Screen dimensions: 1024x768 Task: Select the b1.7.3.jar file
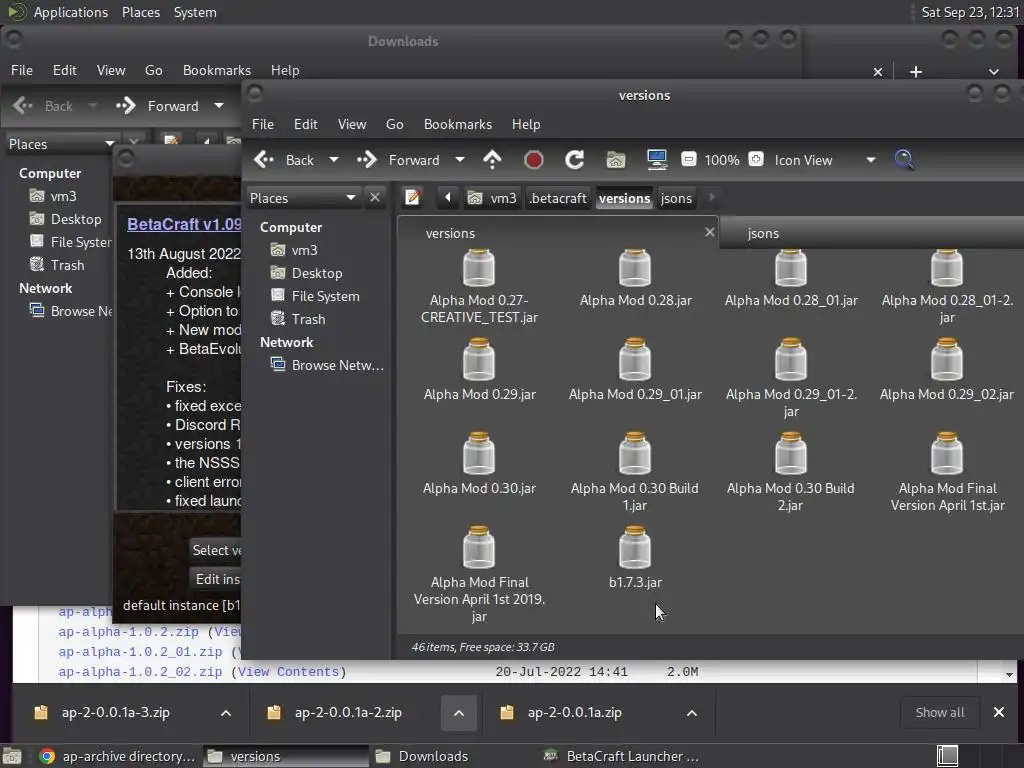click(x=635, y=558)
